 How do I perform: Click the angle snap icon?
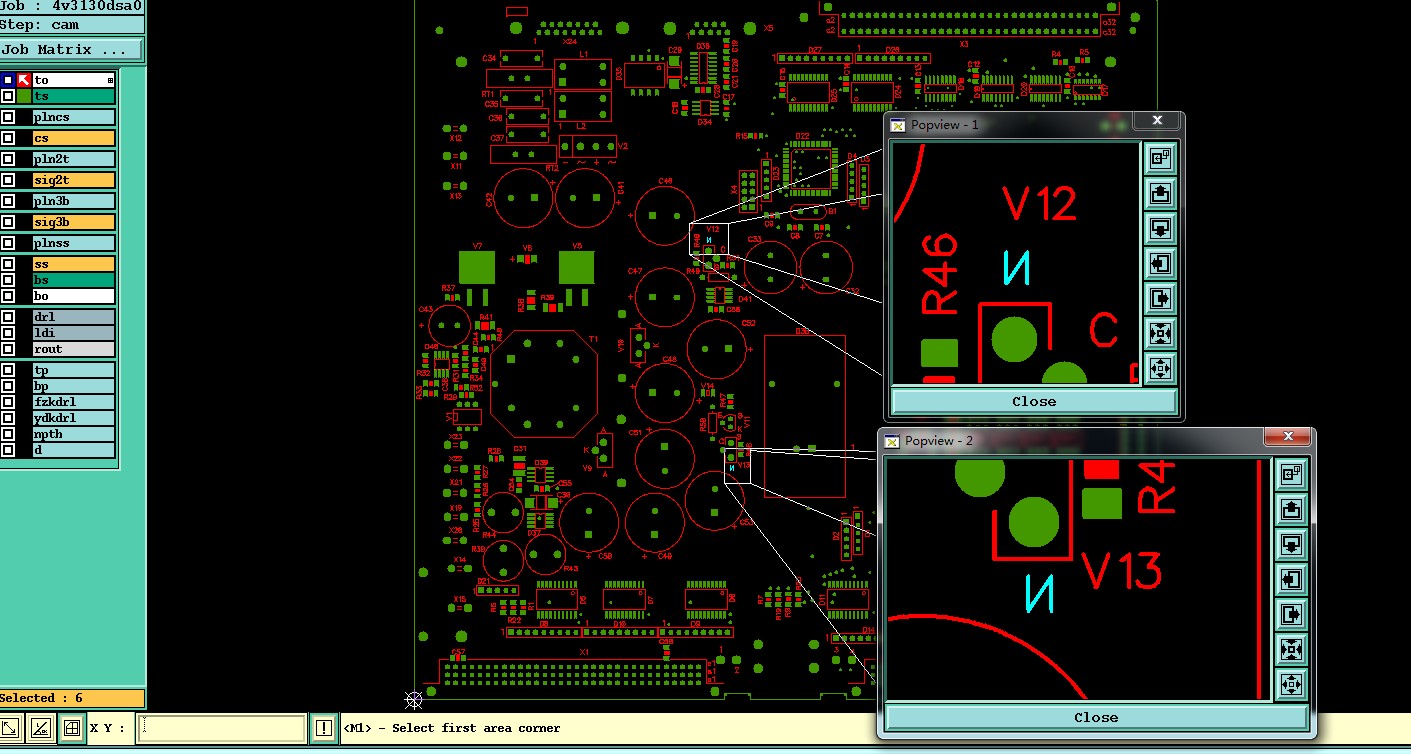click(41, 728)
